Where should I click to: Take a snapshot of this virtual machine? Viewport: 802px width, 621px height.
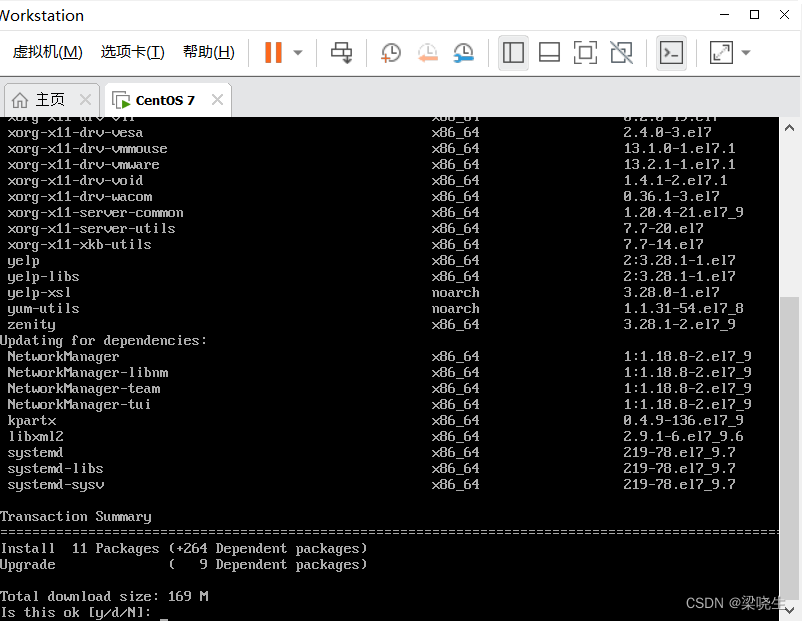pos(391,53)
